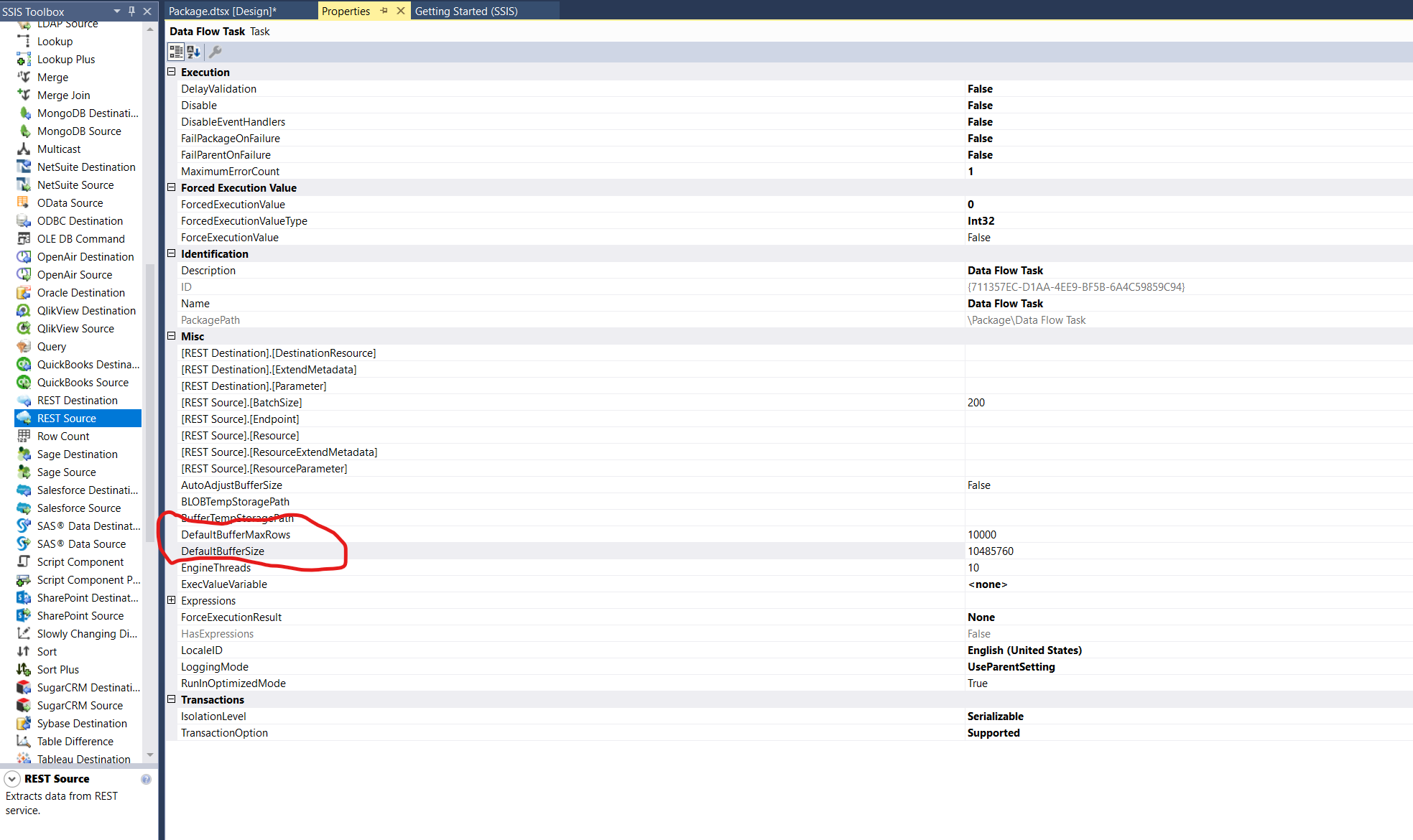Click the Row Count icon

pyautogui.click(x=24, y=437)
